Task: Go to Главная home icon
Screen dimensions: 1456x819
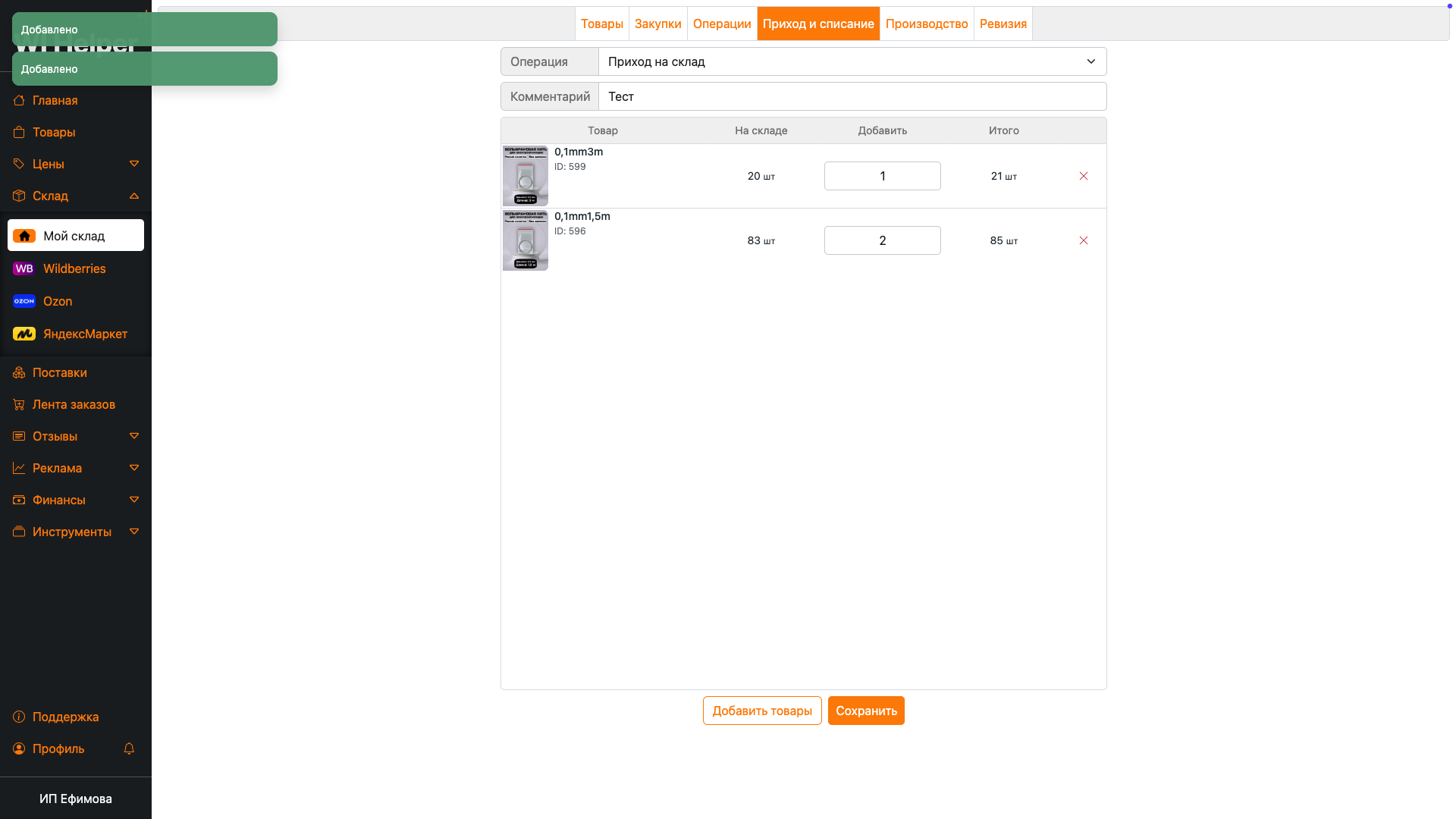Action: (x=19, y=100)
